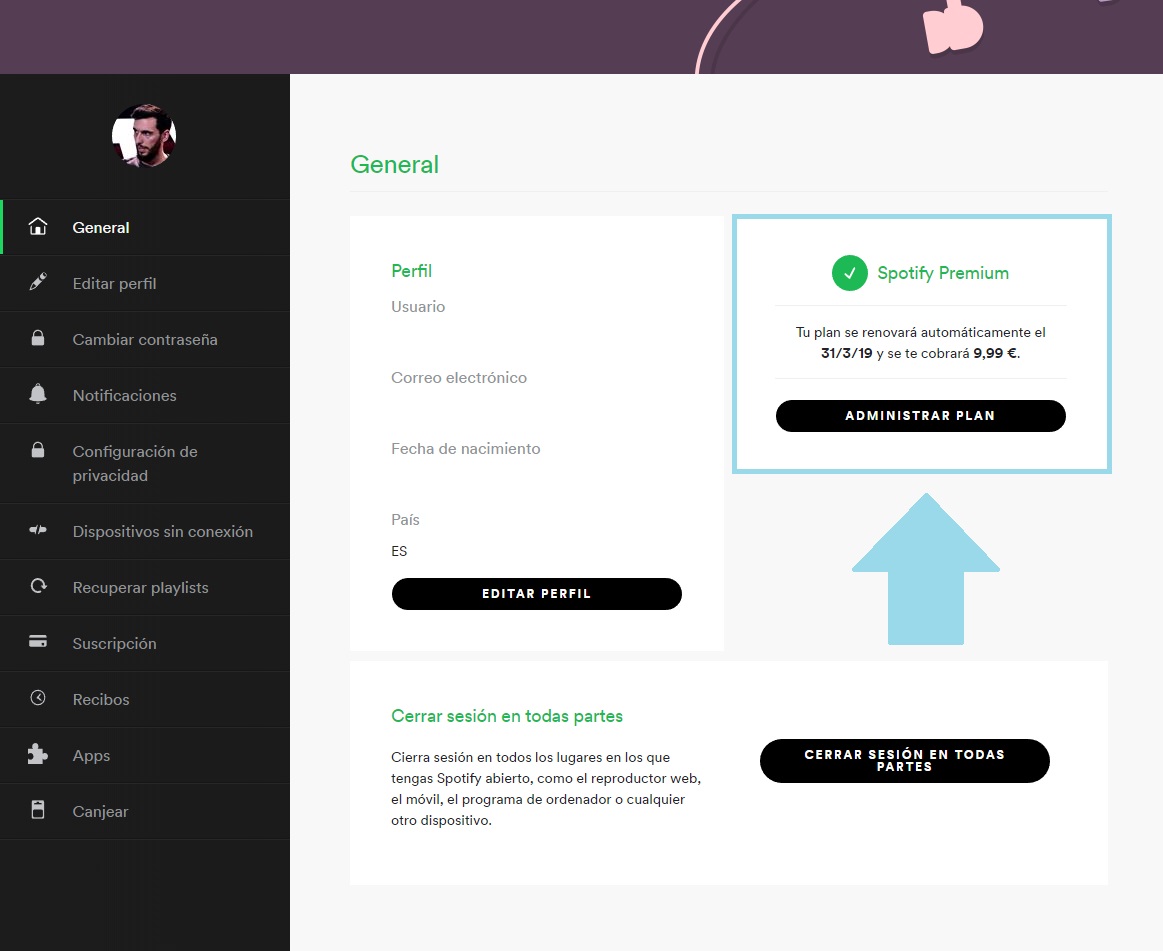Select Dispositivos sin conexión menu item

(145, 532)
